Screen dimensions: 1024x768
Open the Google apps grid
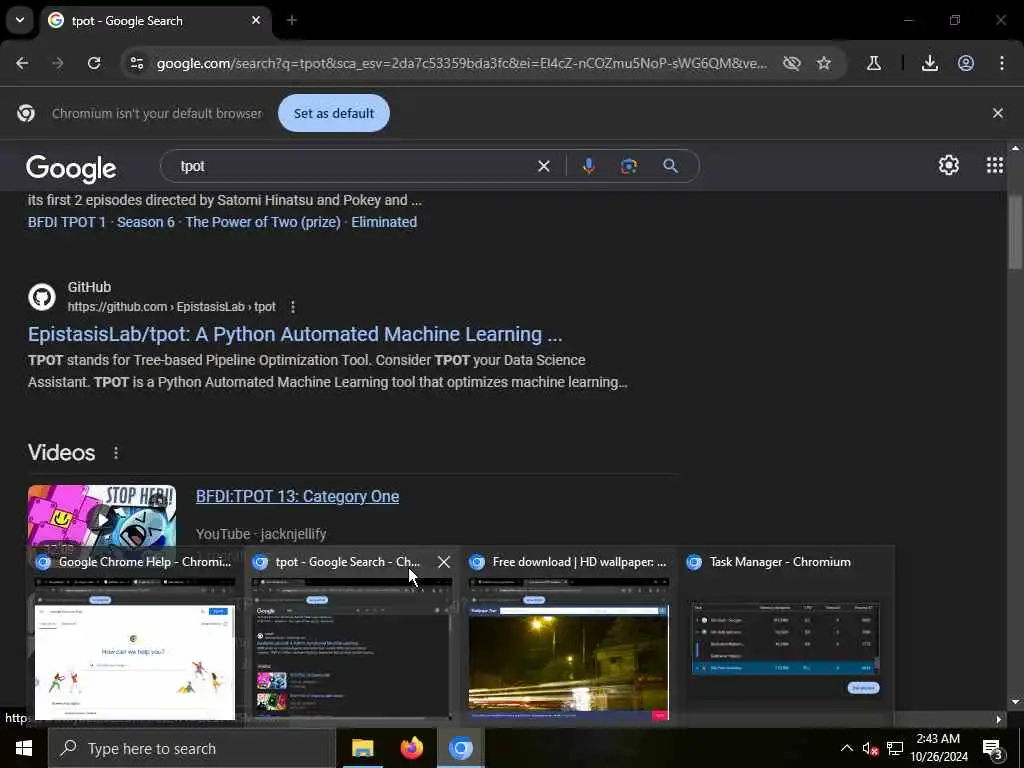point(995,165)
